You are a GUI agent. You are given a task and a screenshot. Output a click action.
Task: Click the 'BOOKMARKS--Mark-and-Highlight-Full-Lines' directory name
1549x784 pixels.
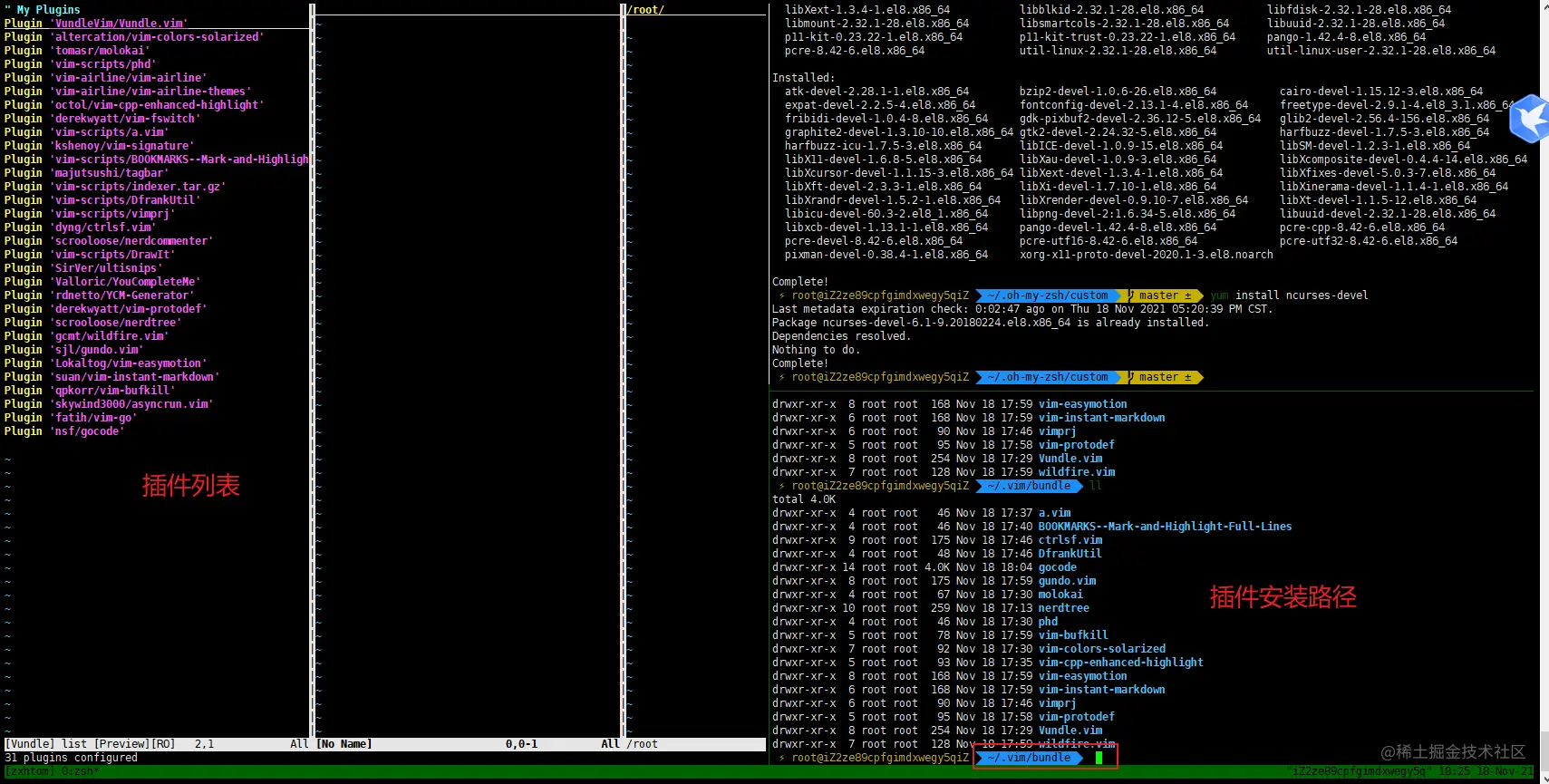[1166, 527]
